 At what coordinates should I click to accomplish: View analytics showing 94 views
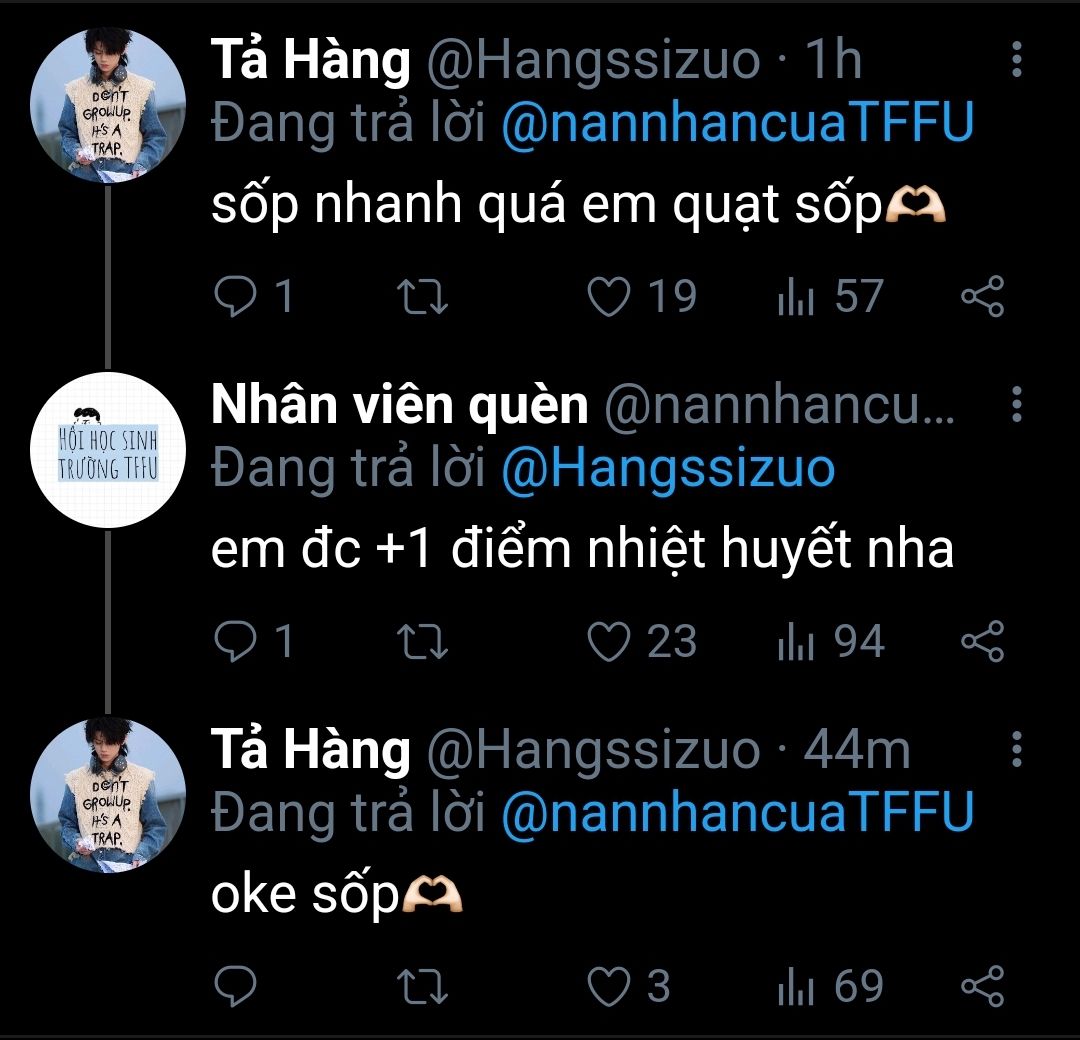830,641
